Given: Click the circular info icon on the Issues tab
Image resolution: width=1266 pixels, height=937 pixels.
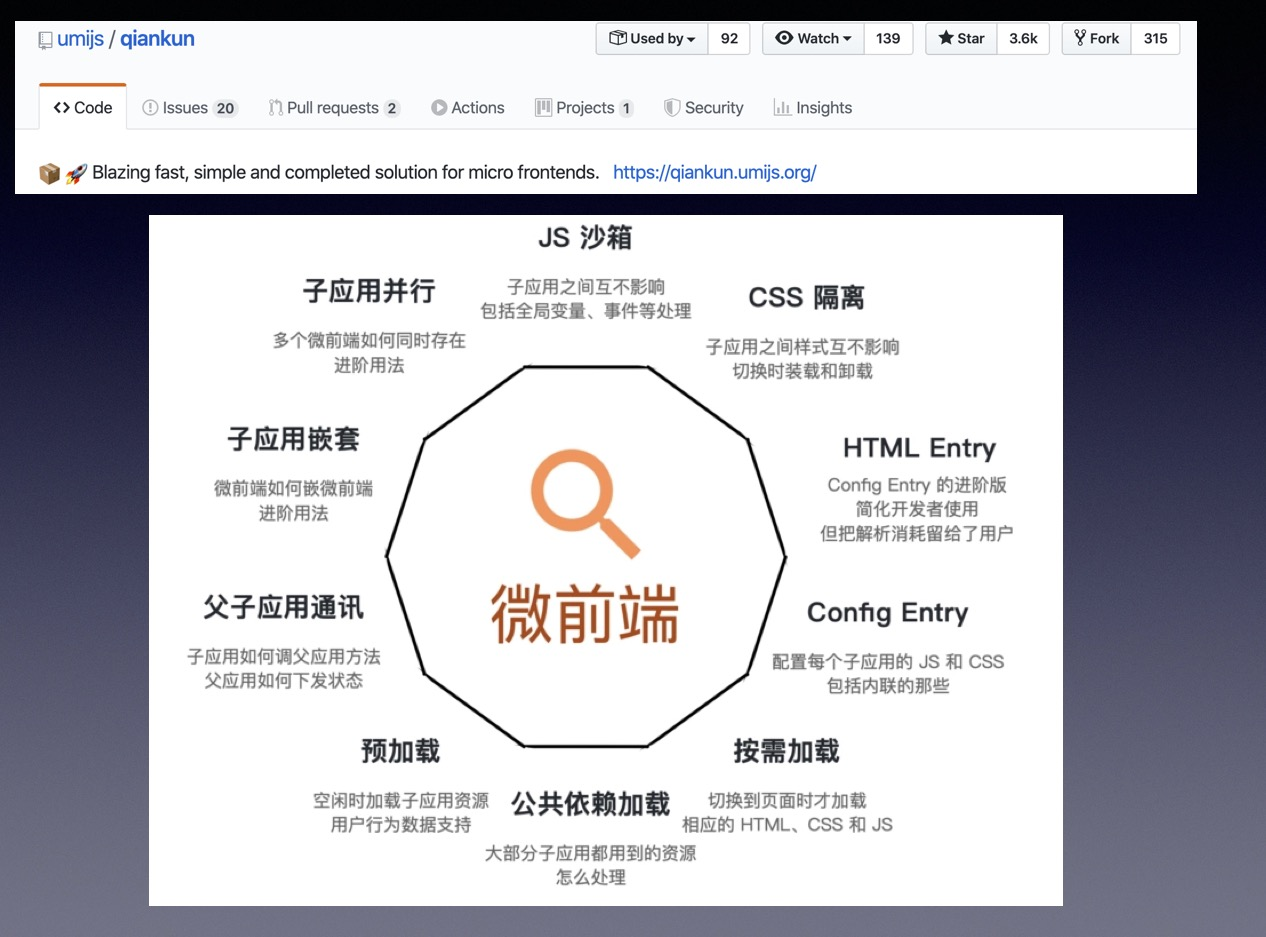Looking at the screenshot, I should point(149,107).
